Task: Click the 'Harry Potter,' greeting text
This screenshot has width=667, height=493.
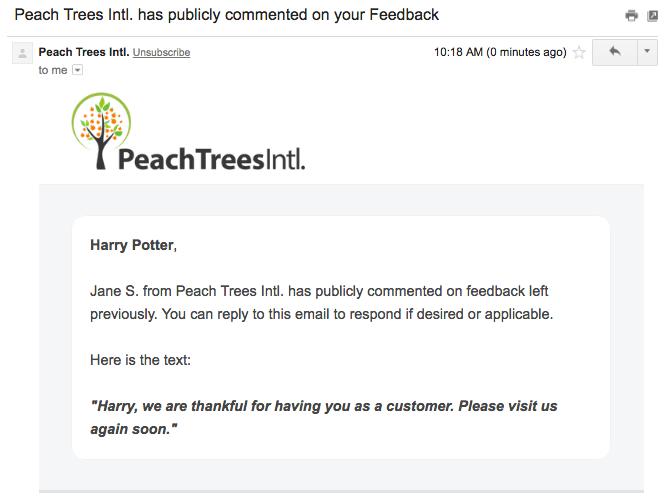Action: tap(134, 245)
